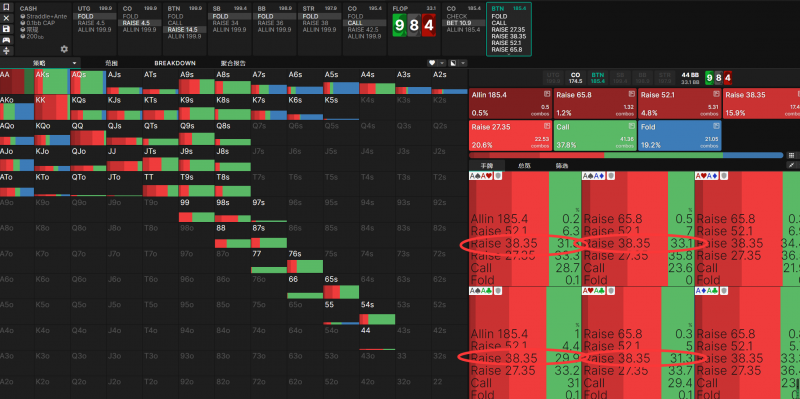Viewport: 800px width, 399px height.
Task: Click the shield icon next to A♥A♣ combo
Action: pos(610,291)
